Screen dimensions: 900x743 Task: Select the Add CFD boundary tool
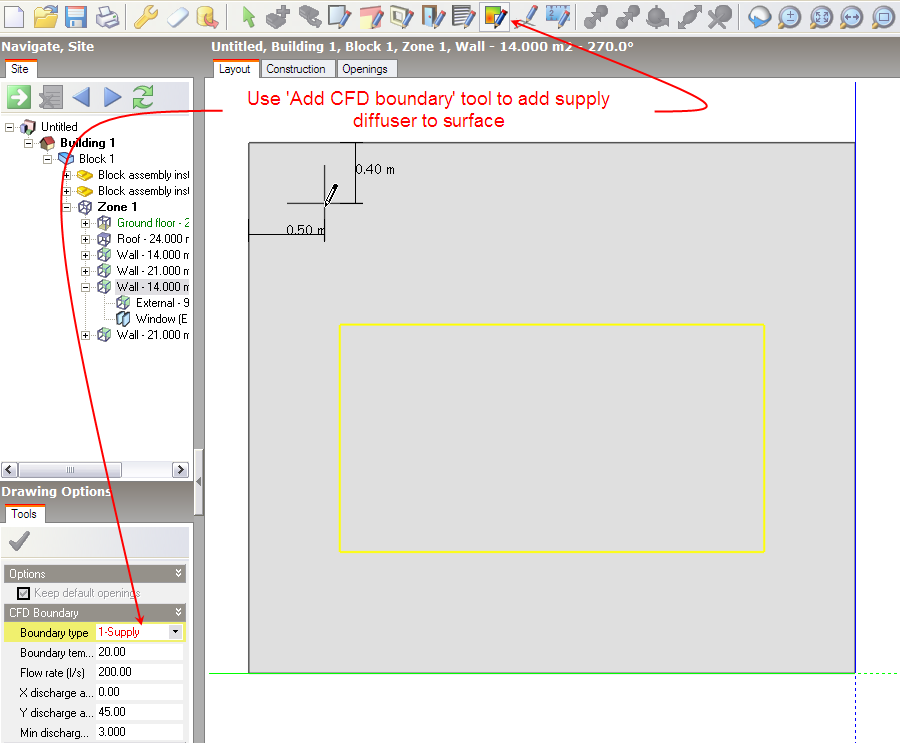(494, 16)
